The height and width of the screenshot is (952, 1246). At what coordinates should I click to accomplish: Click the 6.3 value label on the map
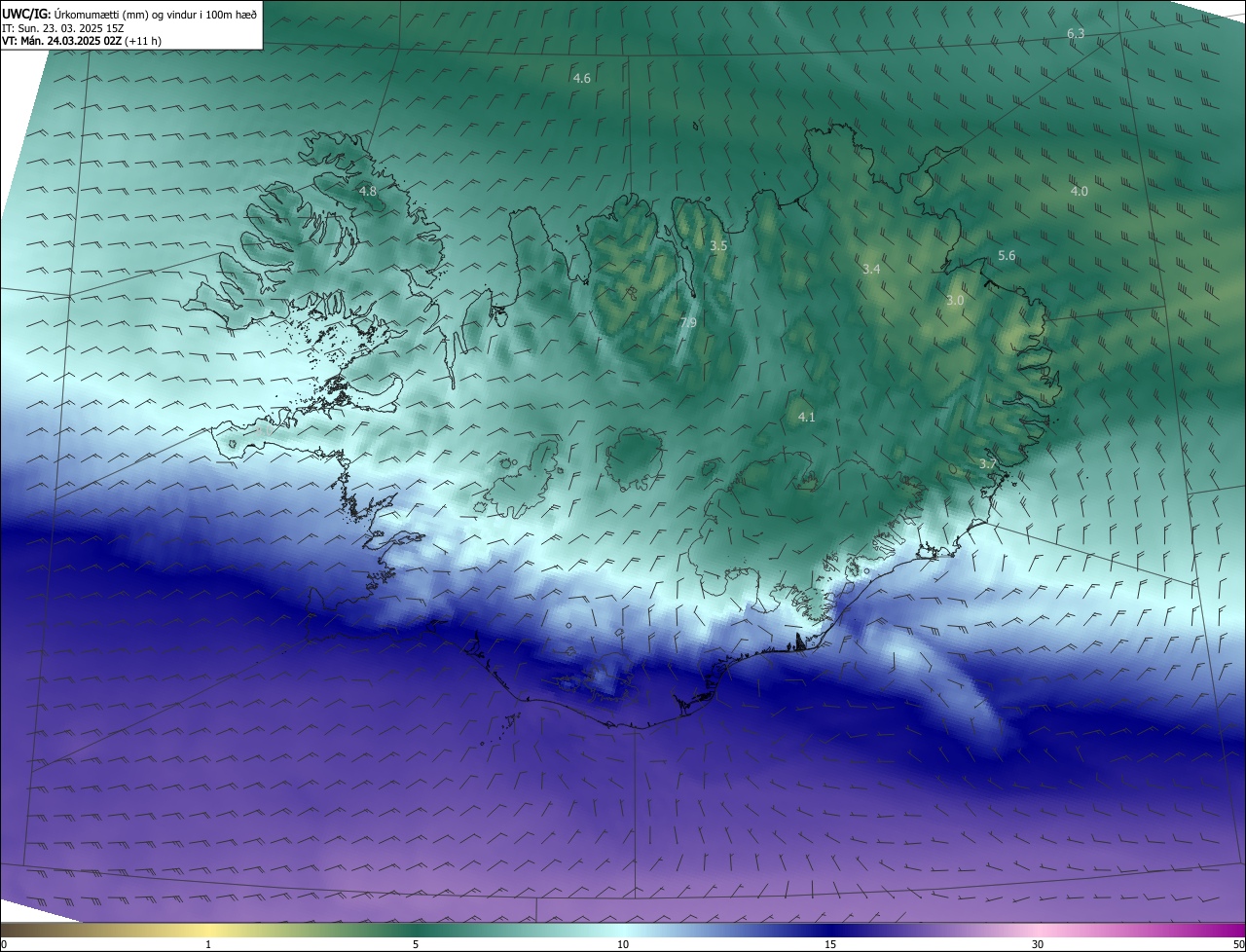coord(1076,33)
